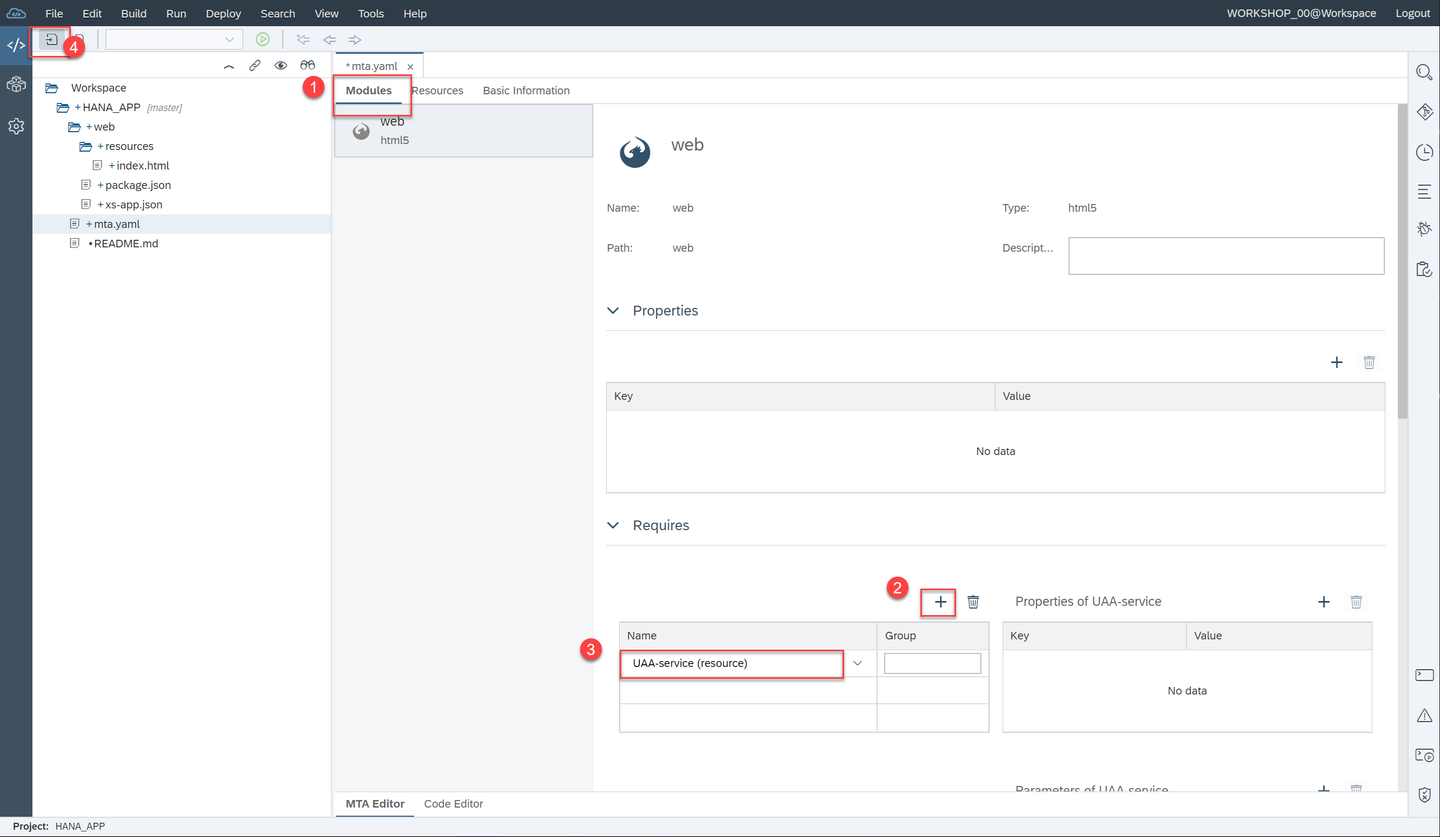Open the Git pane from right sidebar
The height and width of the screenshot is (837, 1440).
click(1425, 112)
